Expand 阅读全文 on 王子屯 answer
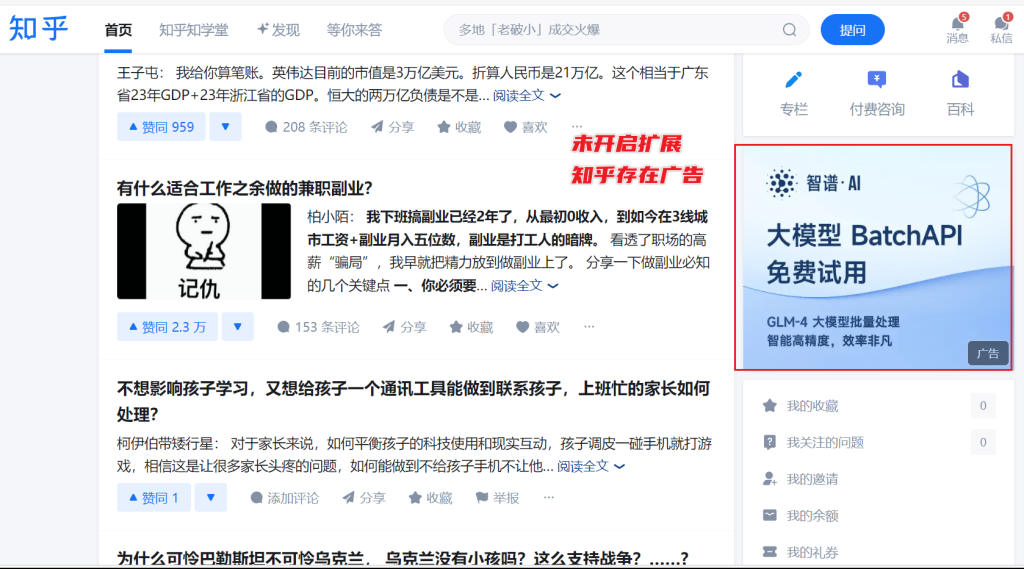 pyautogui.click(x=526, y=95)
